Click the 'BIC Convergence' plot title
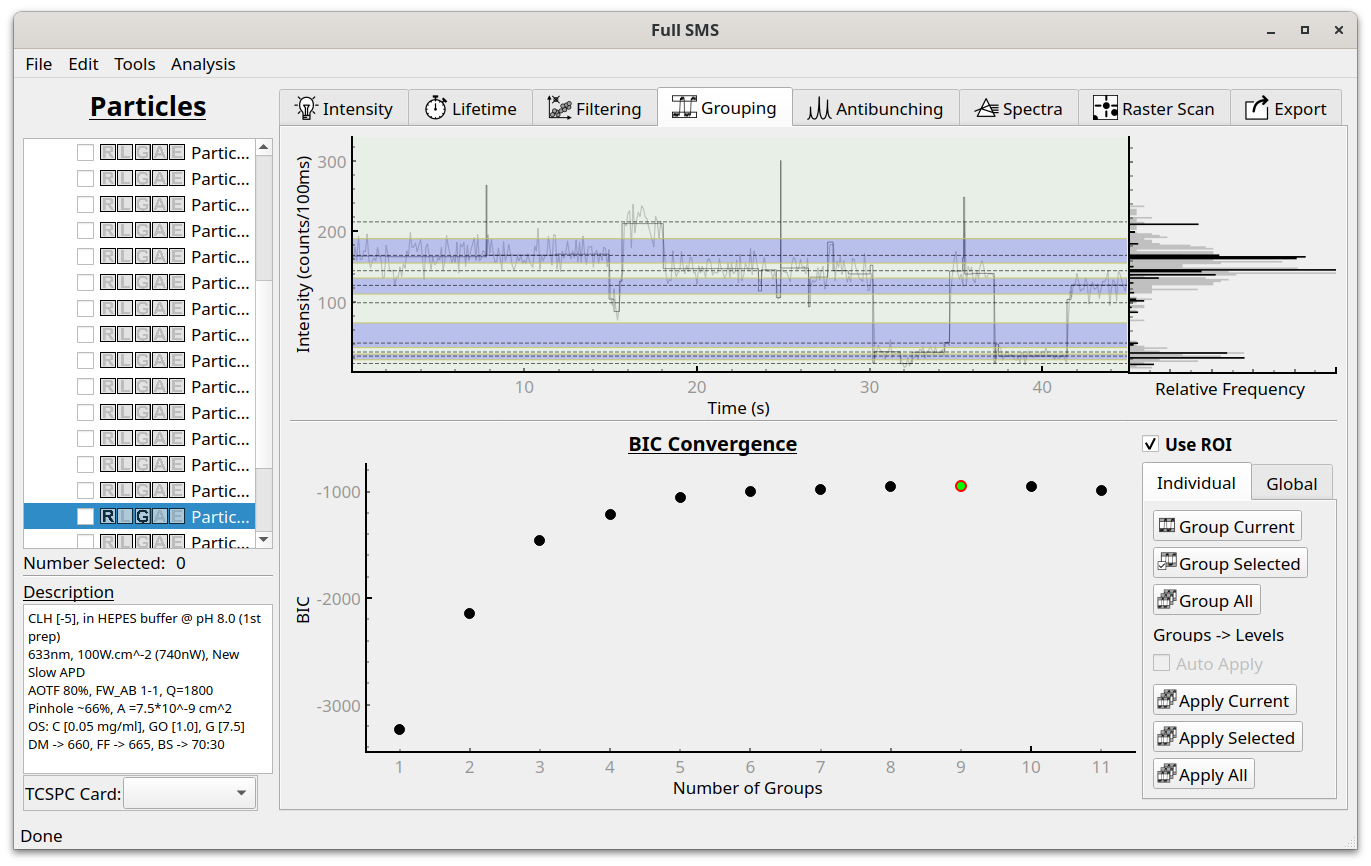Image resolution: width=1371 pixels, height=866 pixels. (713, 444)
